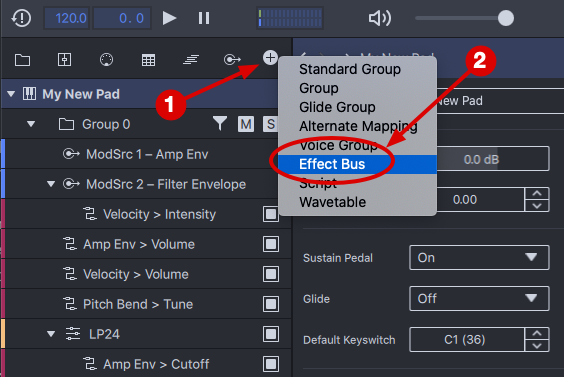Toggle Velocity > Intensity bypass checkbox
The width and height of the screenshot is (564, 377).
[x=270, y=214]
